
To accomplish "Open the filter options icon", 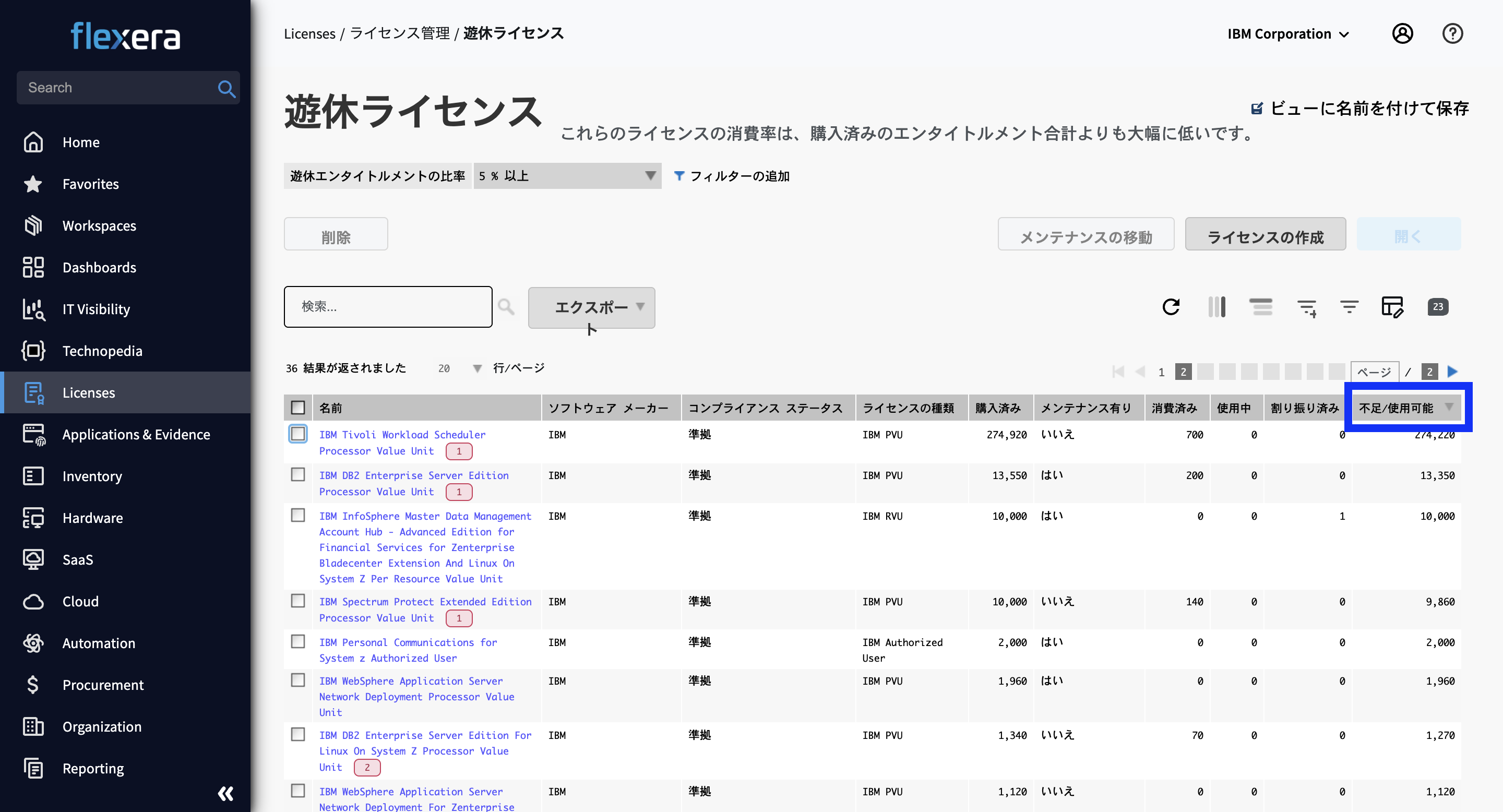I will click(x=1349, y=307).
